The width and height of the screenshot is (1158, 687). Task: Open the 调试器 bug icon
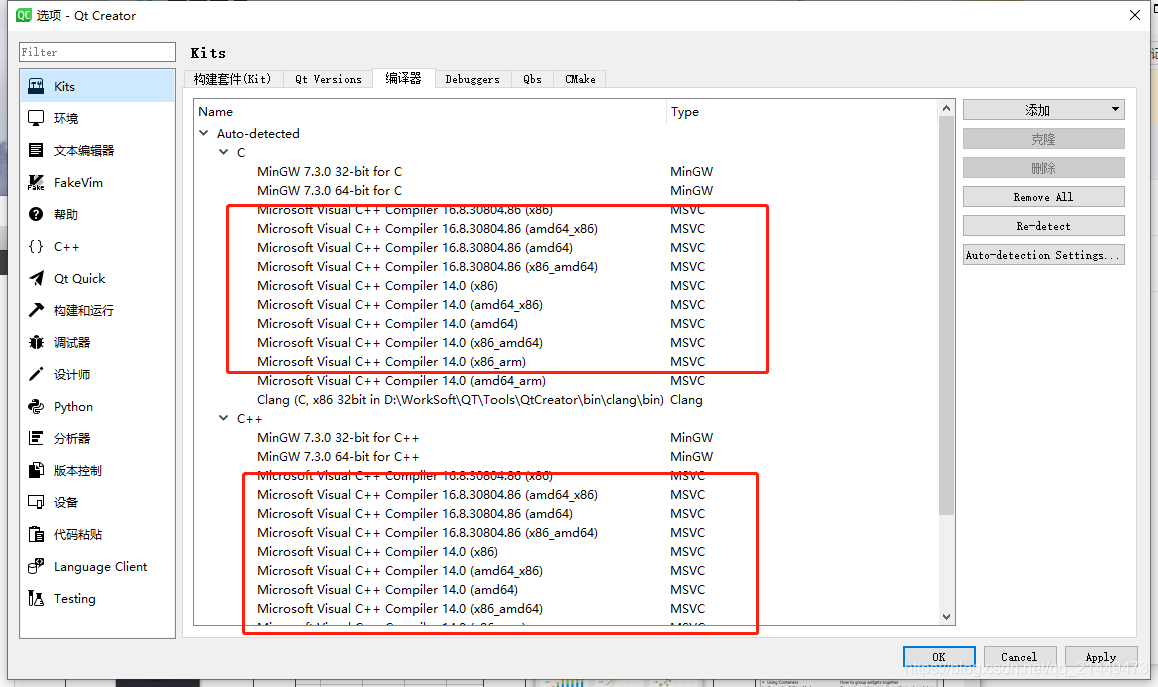(x=35, y=342)
